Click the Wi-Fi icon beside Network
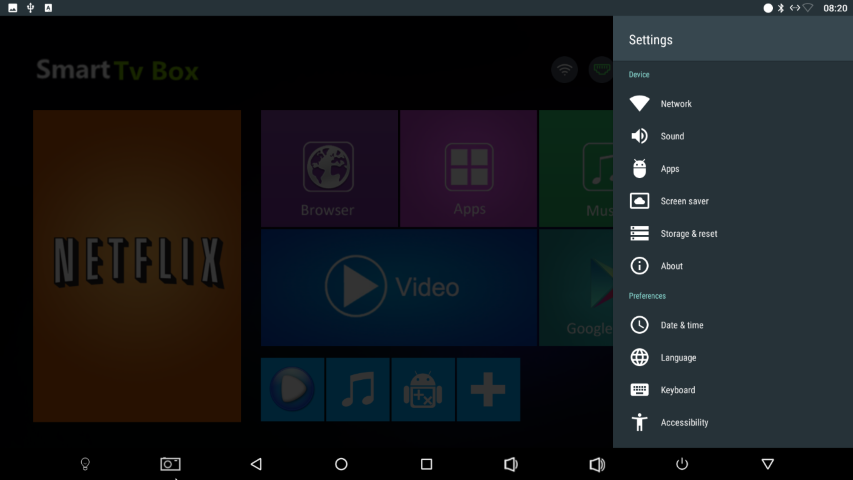Screen dimensions: 853x480 tap(639, 103)
